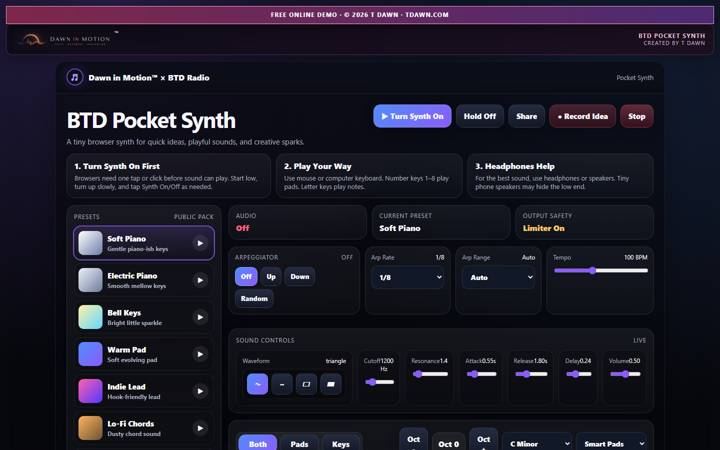Turn the synth on
The width and height of the screenshot is (720, 450).
[x=412, y=116]
